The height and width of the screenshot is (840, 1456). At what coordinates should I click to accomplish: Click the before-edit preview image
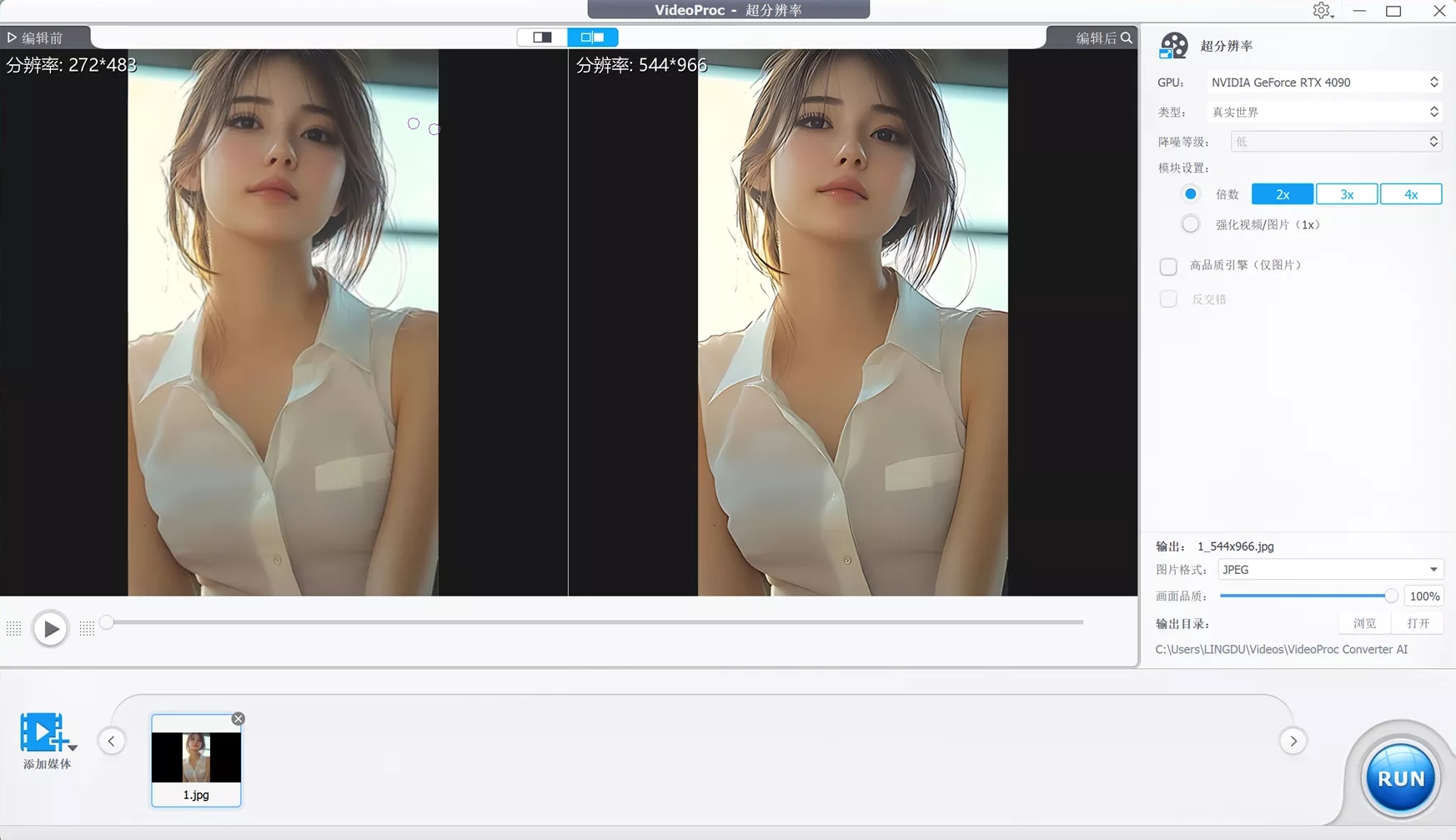pos(283,322)
